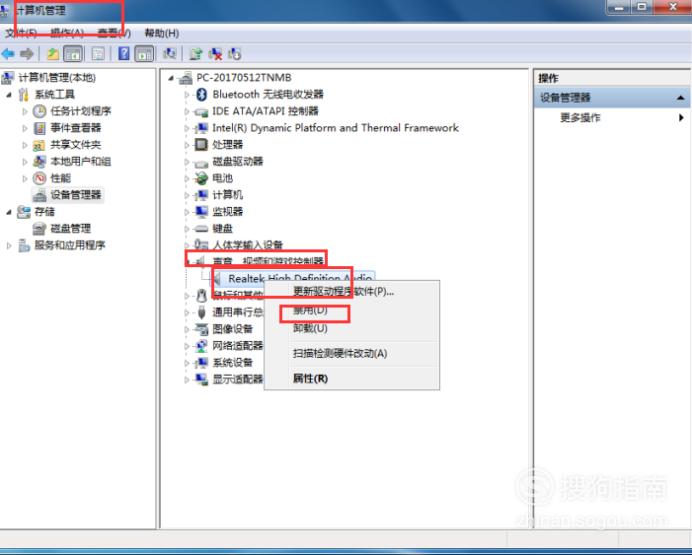Click 更多操作 in the actions pane
This screenshot has width=692, height=555.
tap(580, 117)
